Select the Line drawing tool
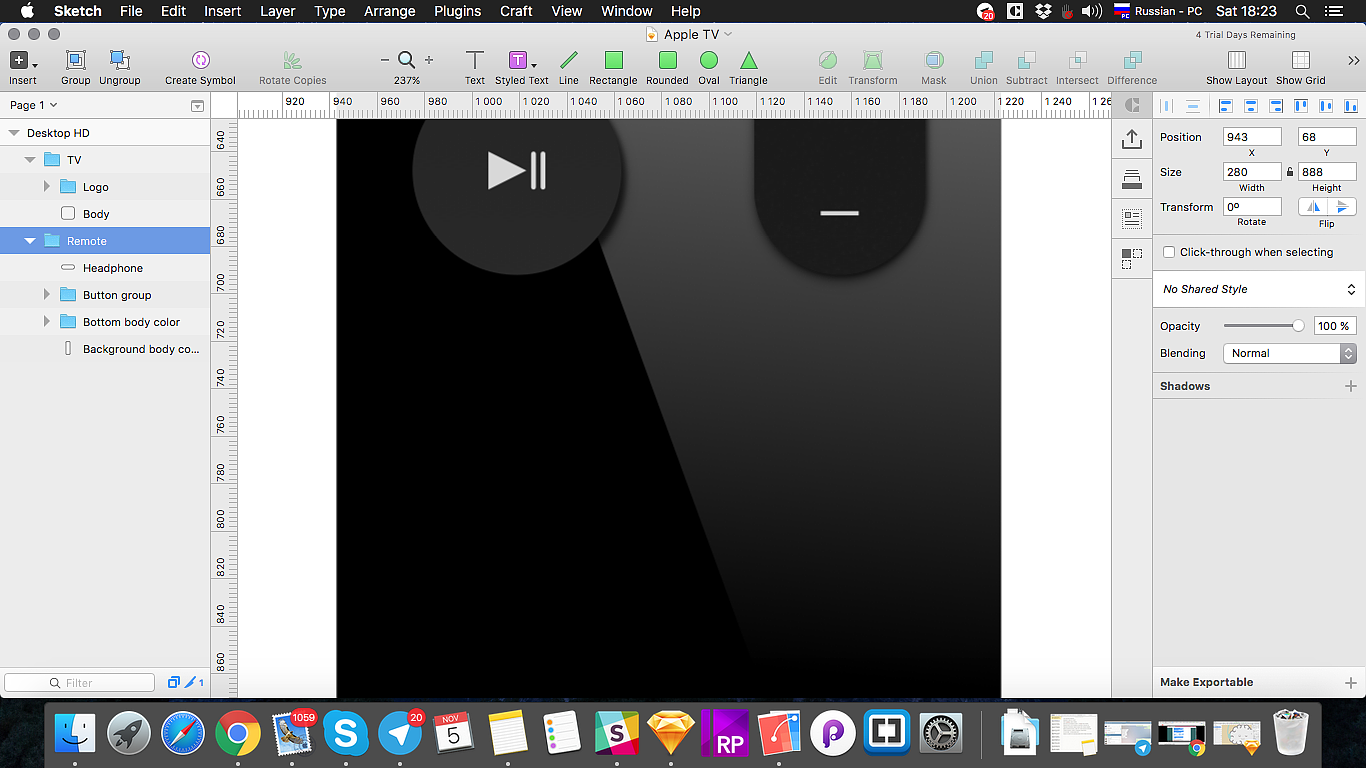1366x768 pixels. point(568,62)
